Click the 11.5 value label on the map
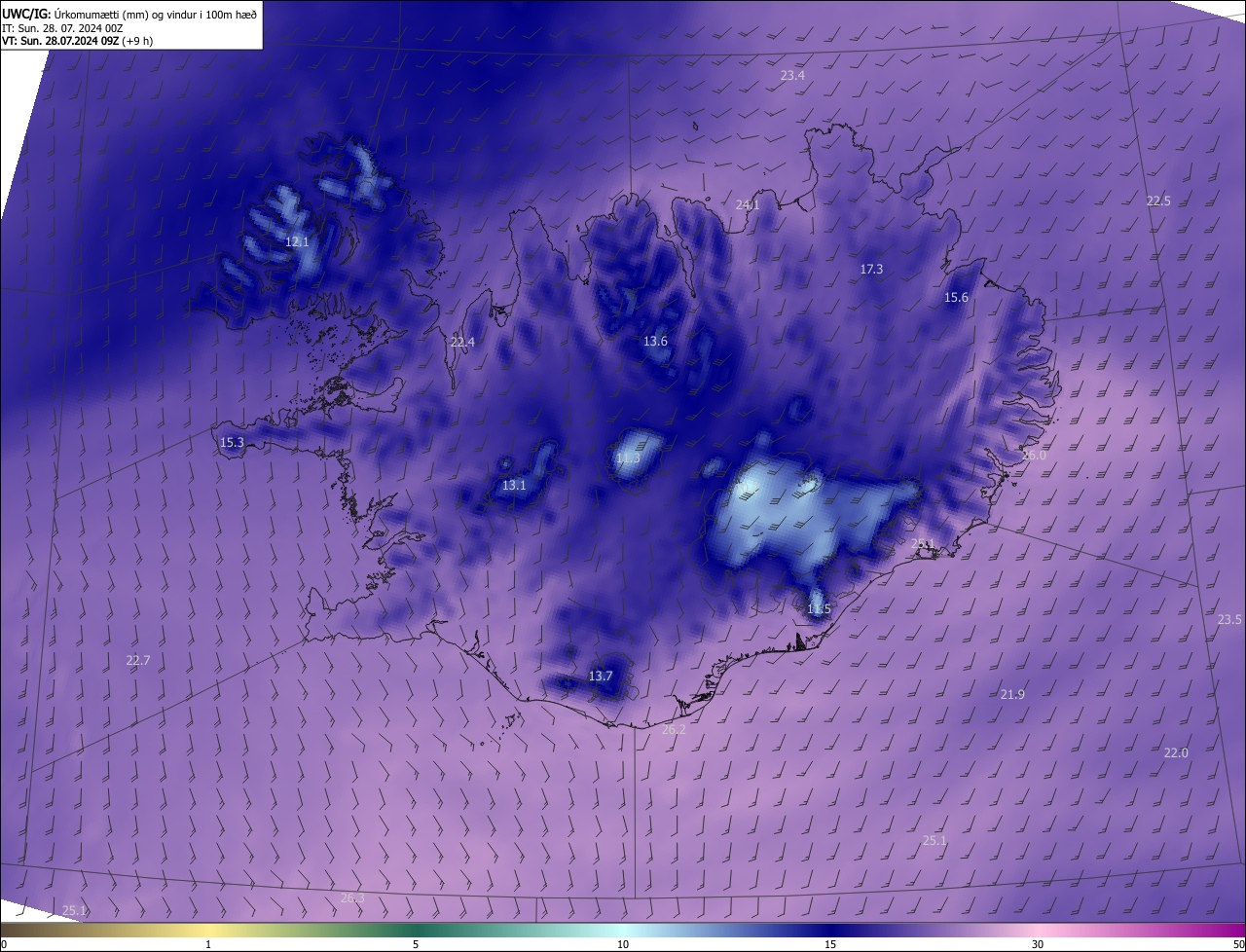Screen dimensions: 1246x952 [819, 609]
